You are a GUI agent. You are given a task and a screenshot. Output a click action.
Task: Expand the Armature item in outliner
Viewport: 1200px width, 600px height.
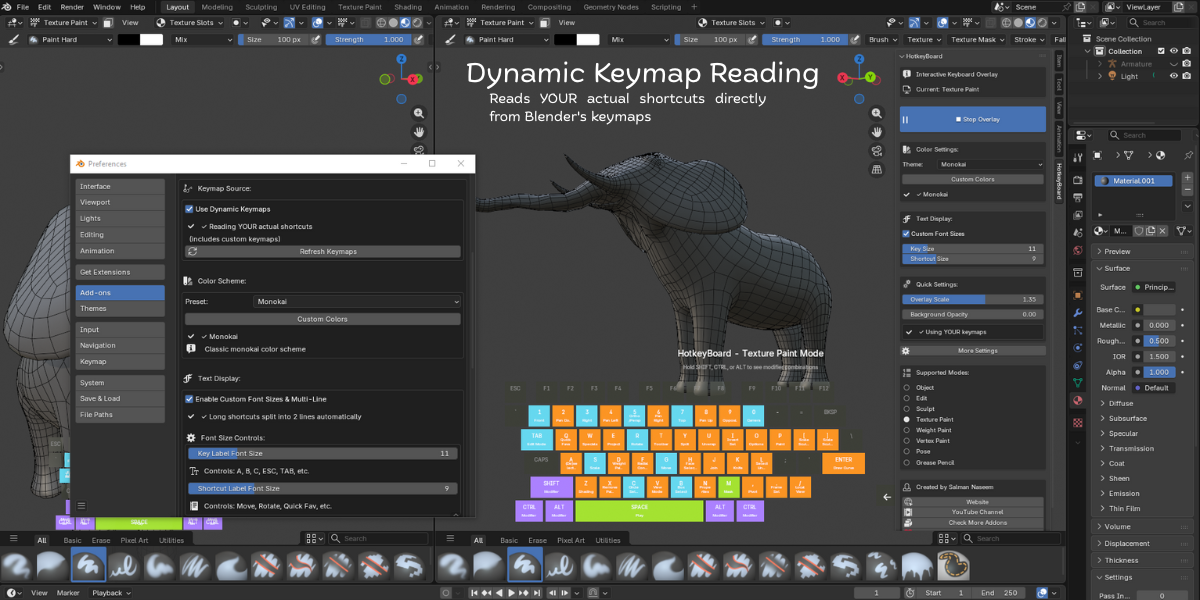tap(1100, 64)
